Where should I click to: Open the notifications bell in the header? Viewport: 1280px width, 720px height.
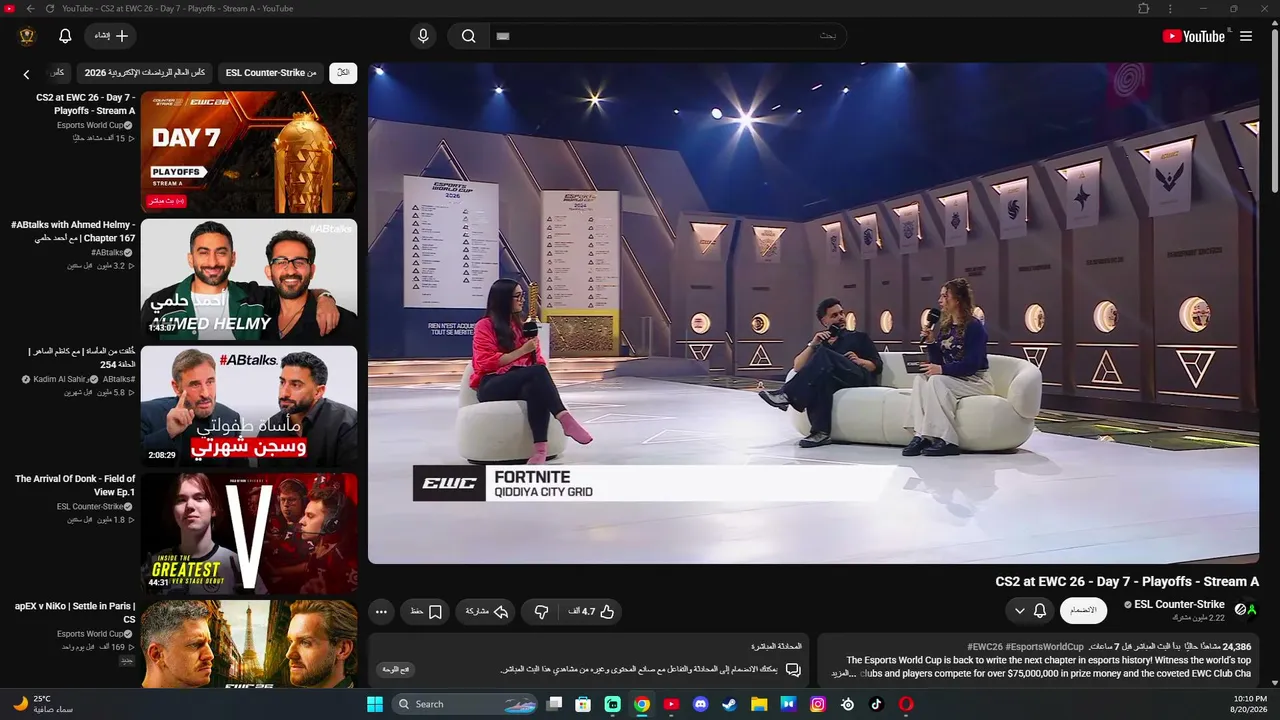(65, 36)
